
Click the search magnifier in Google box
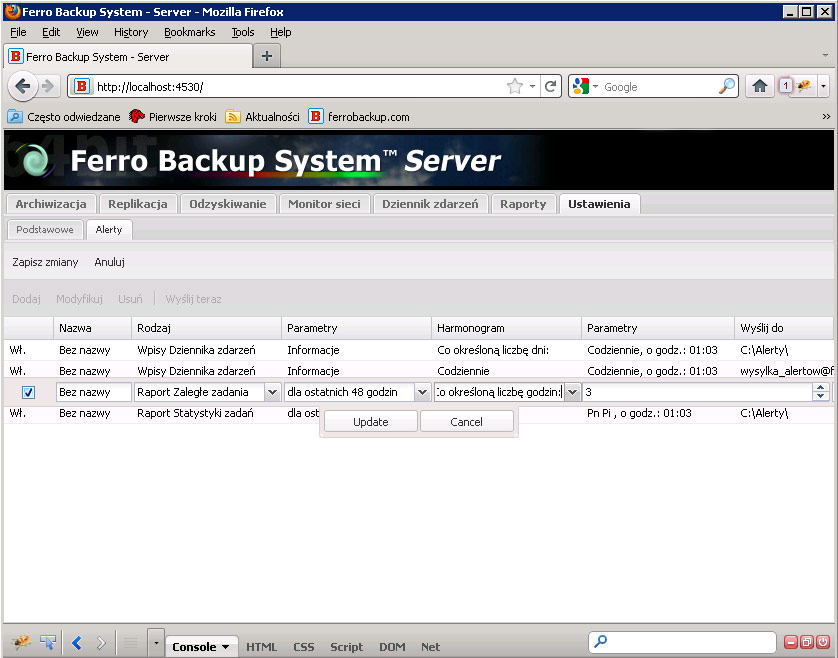click(x=727, y=87)
